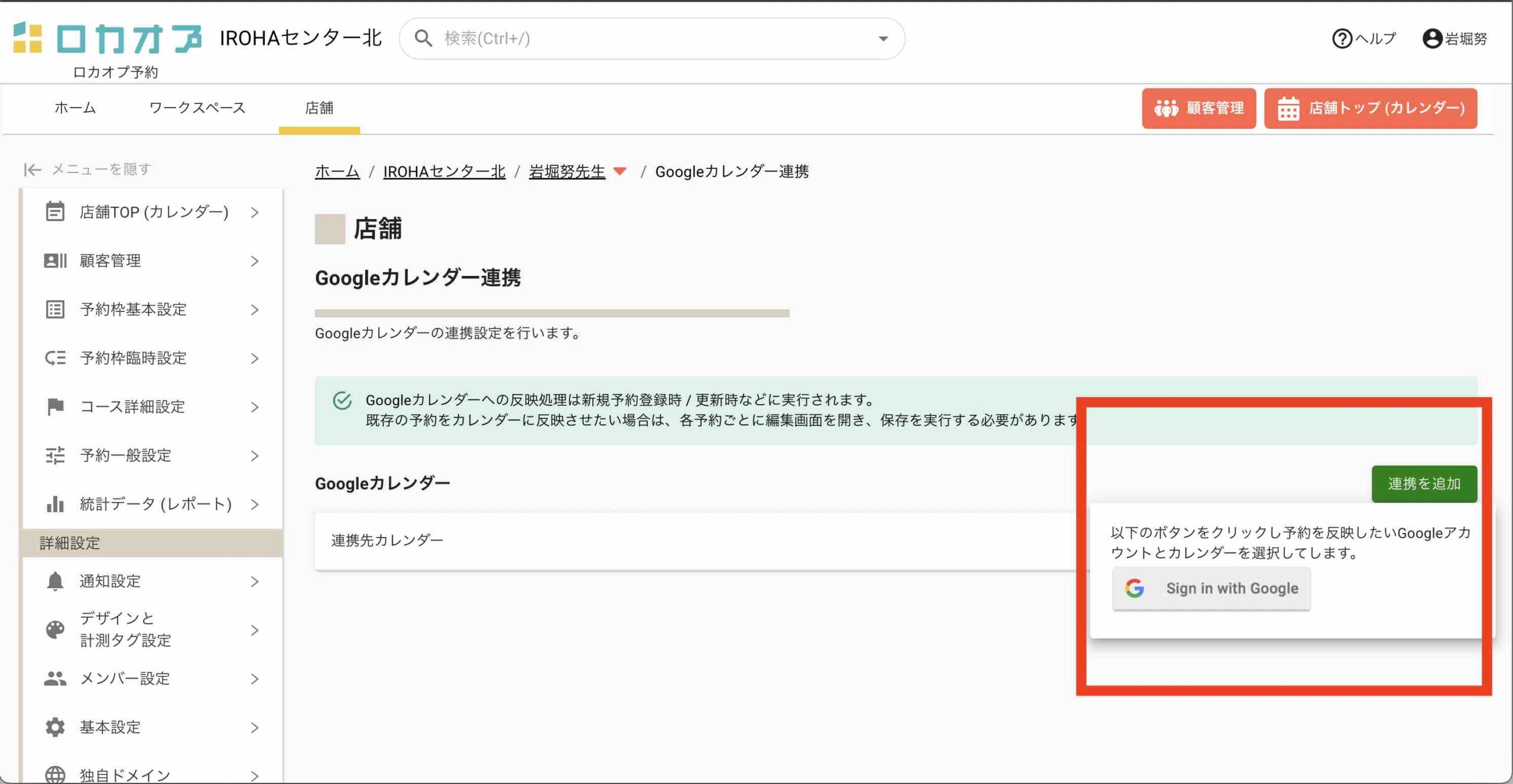Click the gear icon for 基本設定
Image resolution: width=1513 pixels, height=784 pixels.
55,727
